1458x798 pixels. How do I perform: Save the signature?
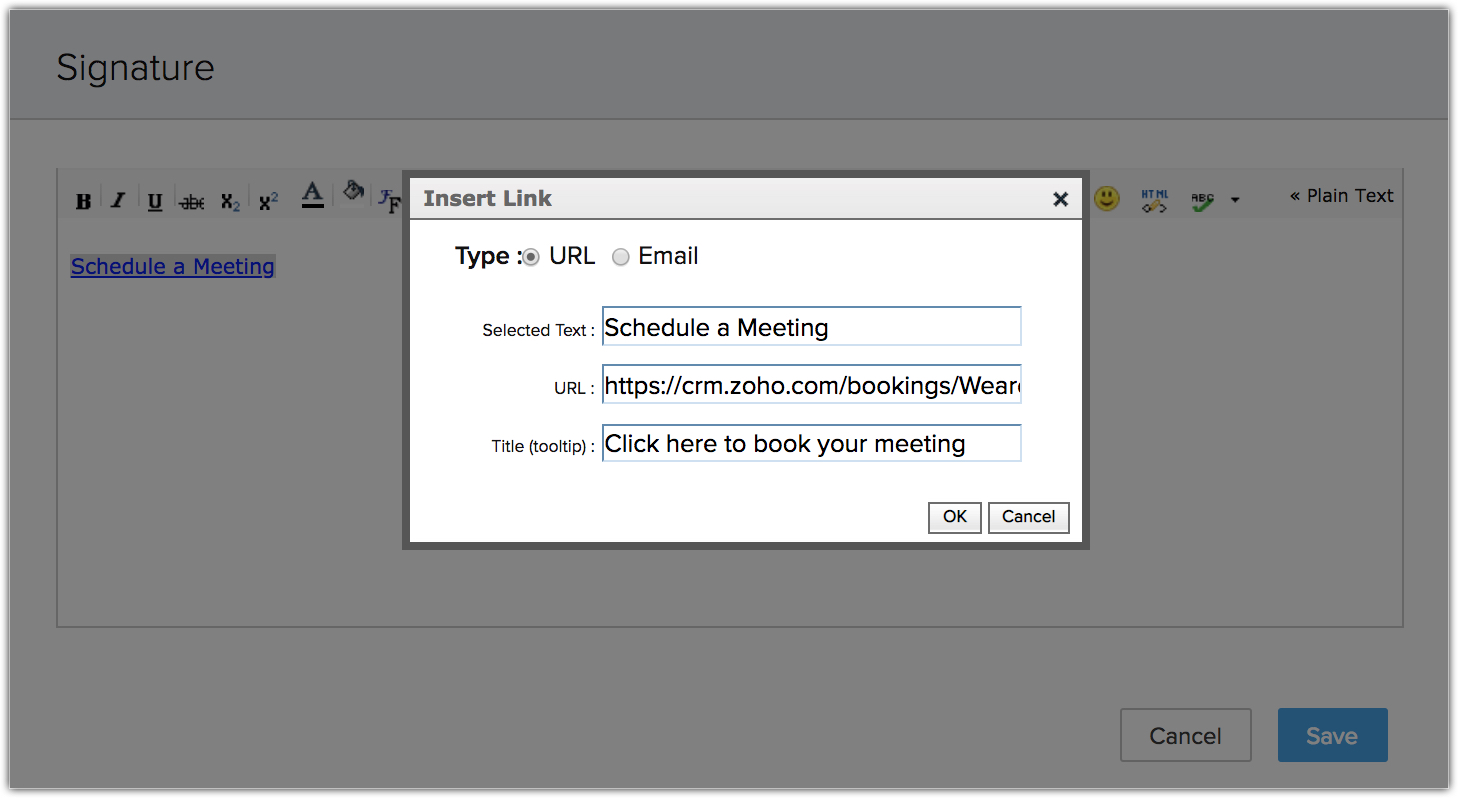(1332, 736)
